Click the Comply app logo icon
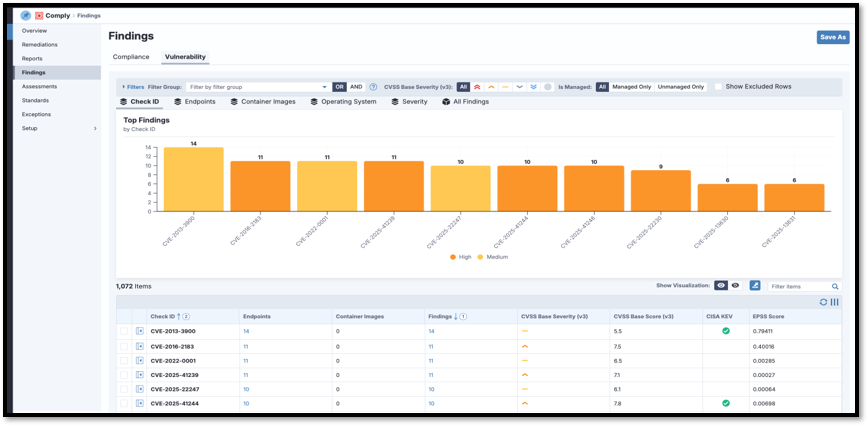Viewport: 868px width, 426px height. coord(39,16)
